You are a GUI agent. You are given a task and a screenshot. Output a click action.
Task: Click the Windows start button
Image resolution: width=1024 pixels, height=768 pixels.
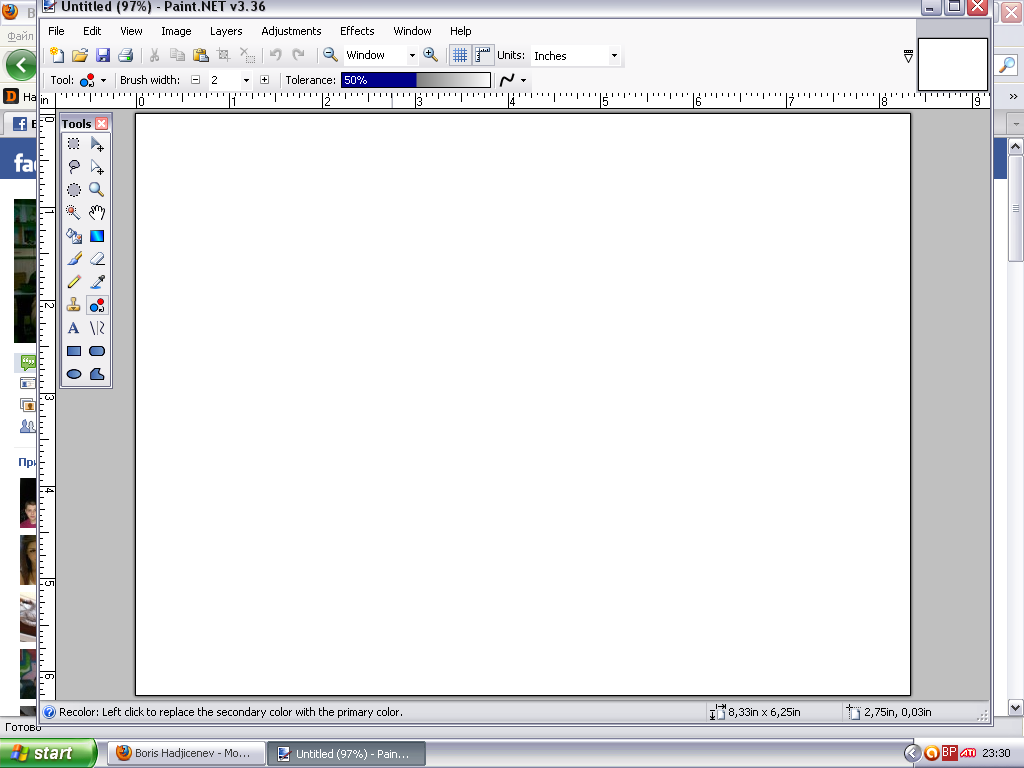tap(48, 753)
